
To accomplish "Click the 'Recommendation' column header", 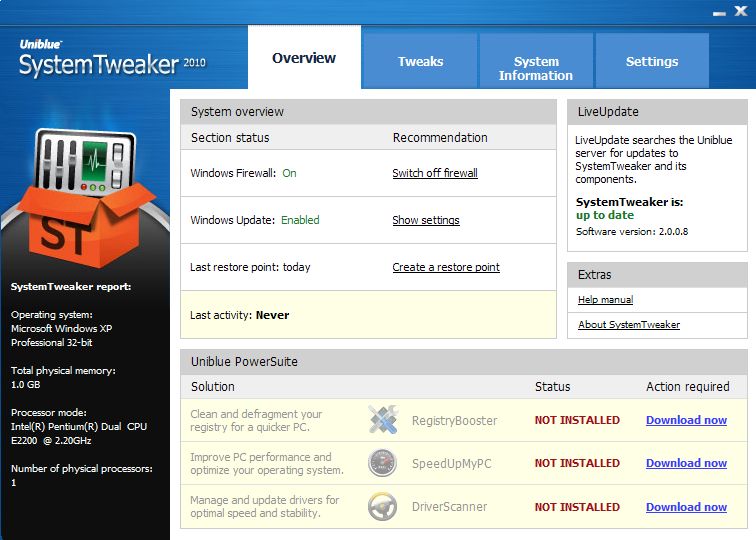I will tap(440, 138).
